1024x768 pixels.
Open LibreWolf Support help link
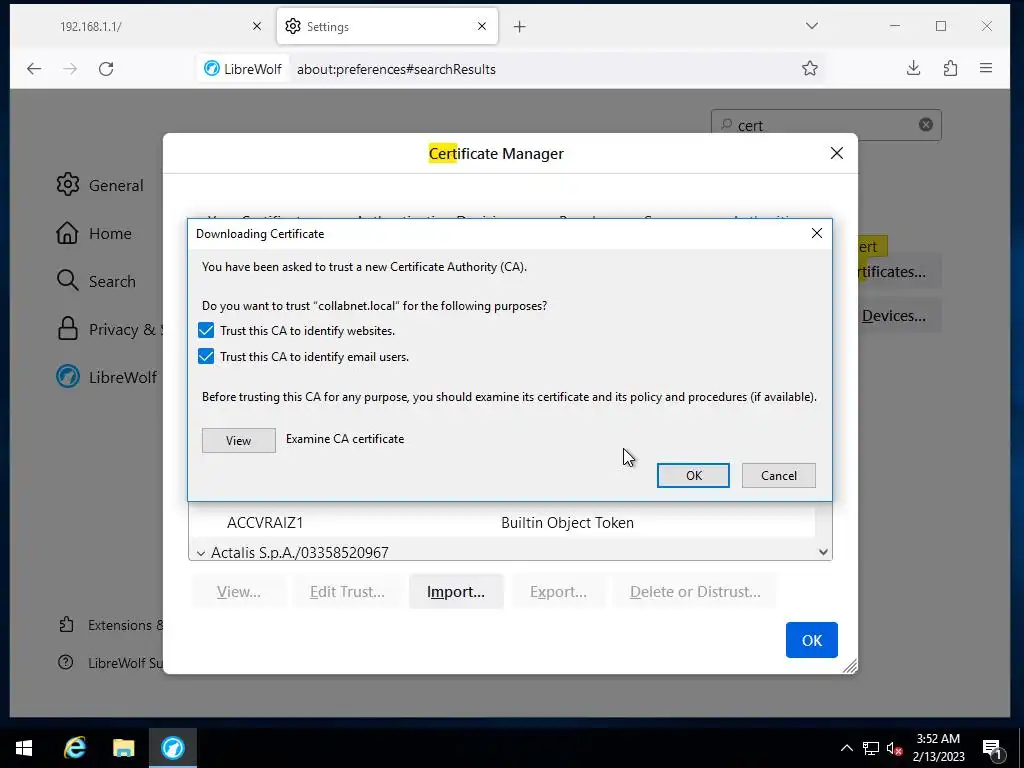coord(110,663)
